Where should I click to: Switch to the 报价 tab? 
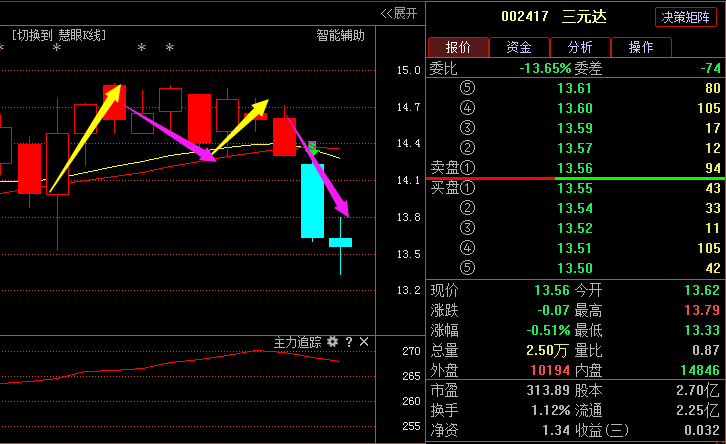pos(458,47)
